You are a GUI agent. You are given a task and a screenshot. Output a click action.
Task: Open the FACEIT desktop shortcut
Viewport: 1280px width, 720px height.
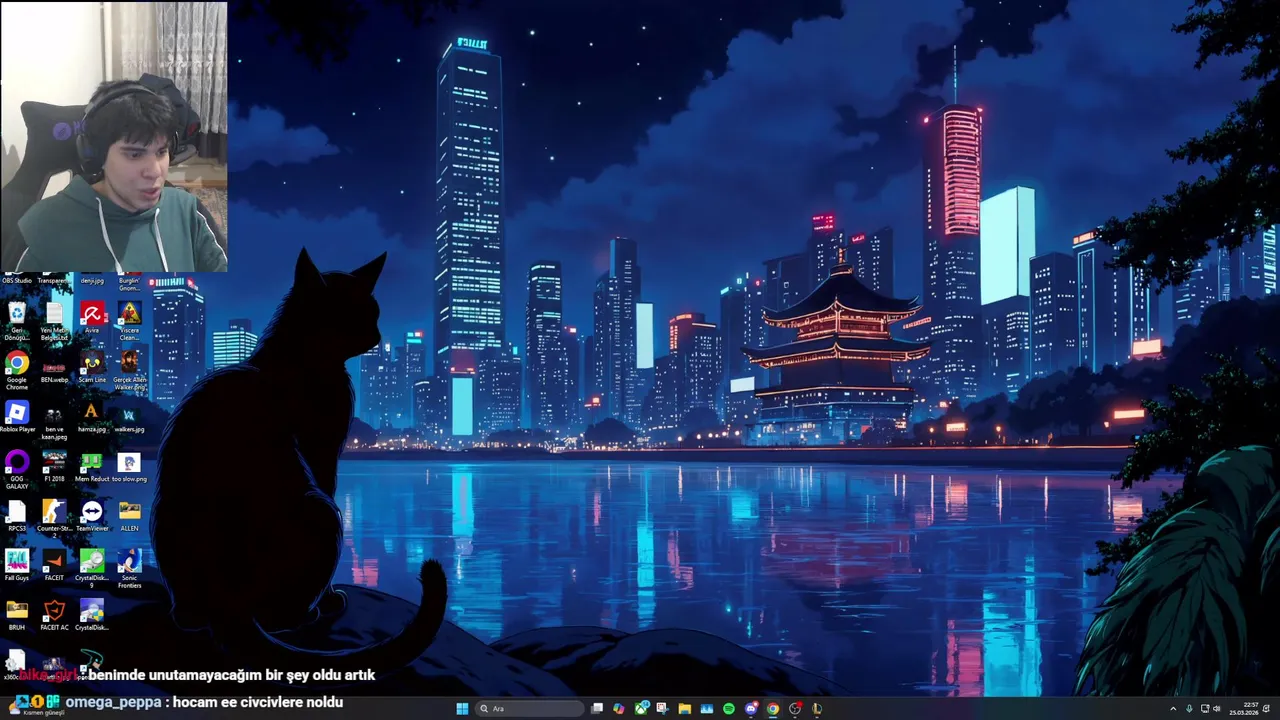click(x=54, y=565)
